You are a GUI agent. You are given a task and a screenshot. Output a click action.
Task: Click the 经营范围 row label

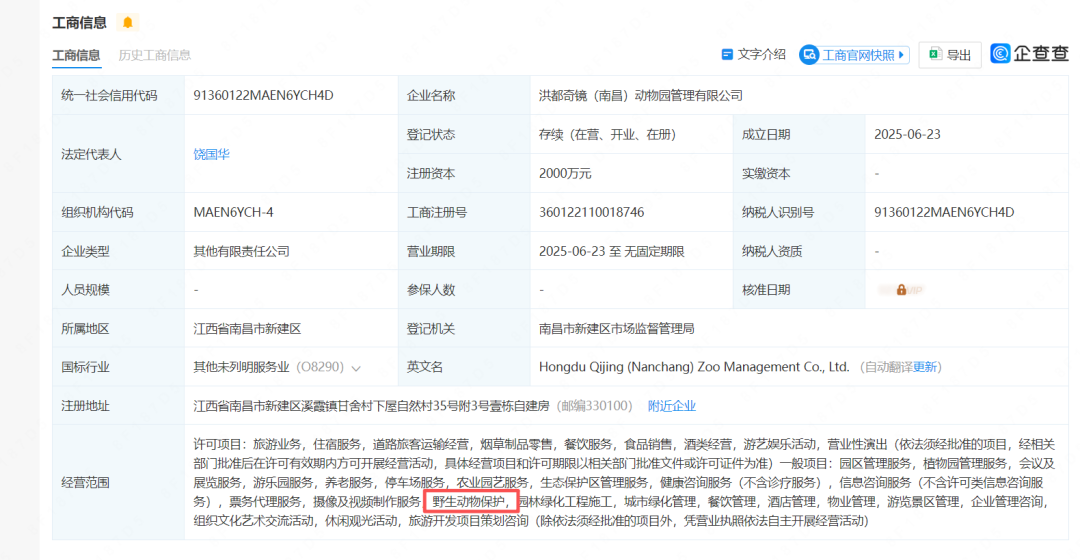pos(85,482)
